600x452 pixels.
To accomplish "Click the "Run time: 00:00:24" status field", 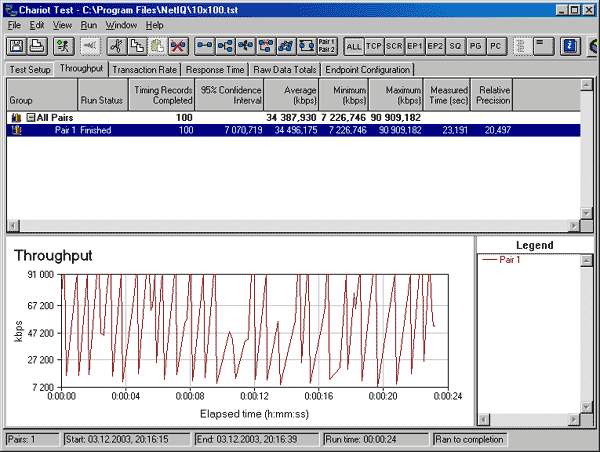I will point(375,439).
